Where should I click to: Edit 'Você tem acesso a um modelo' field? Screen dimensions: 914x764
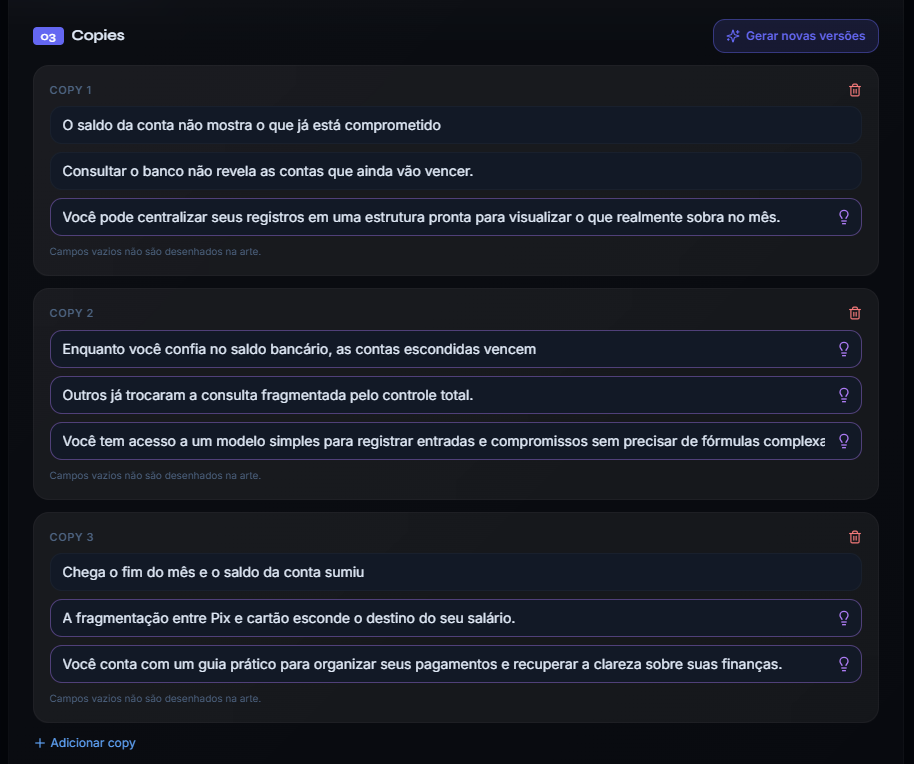pyautogui.click(x=456, y=441)
